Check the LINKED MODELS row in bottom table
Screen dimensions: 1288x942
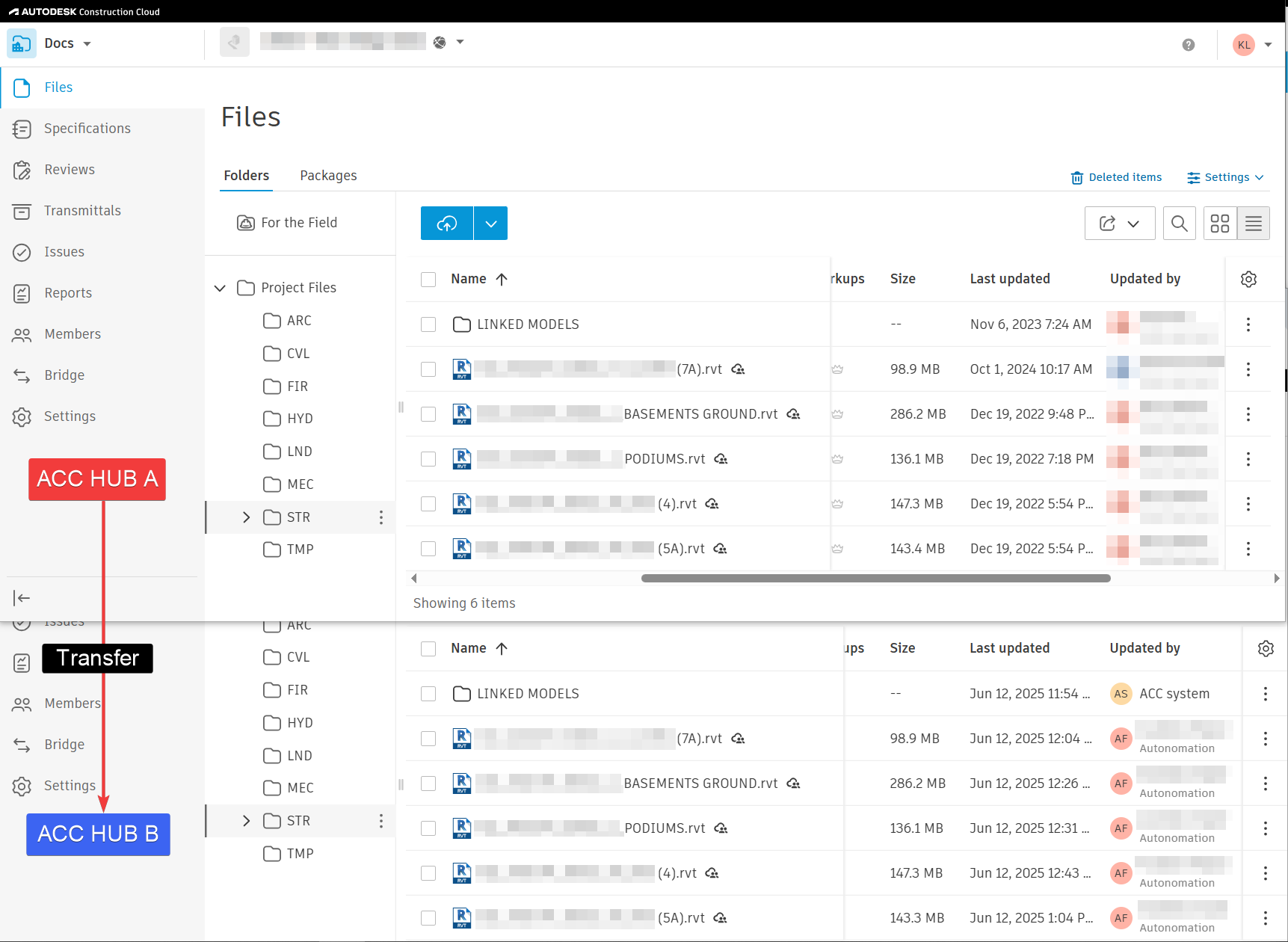pos(428,694)
